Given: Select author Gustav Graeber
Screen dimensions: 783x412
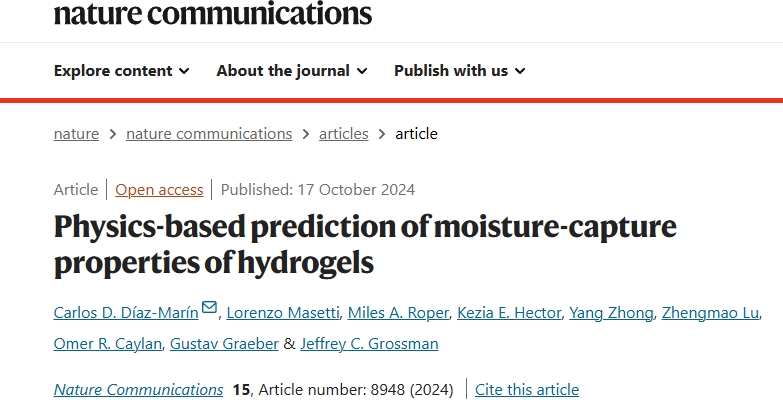Looking at the screenshot, I should pos(224,344).
